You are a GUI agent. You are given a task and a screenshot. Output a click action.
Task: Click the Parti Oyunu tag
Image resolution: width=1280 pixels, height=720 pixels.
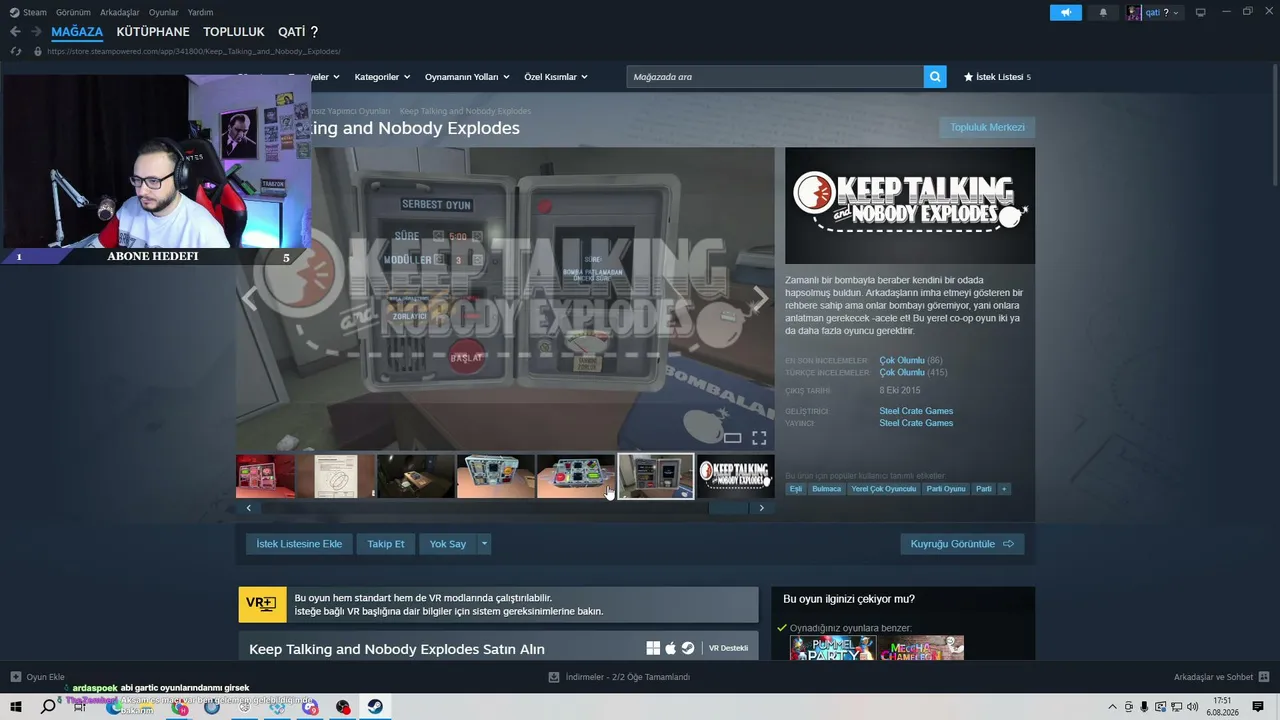point(946,489)
